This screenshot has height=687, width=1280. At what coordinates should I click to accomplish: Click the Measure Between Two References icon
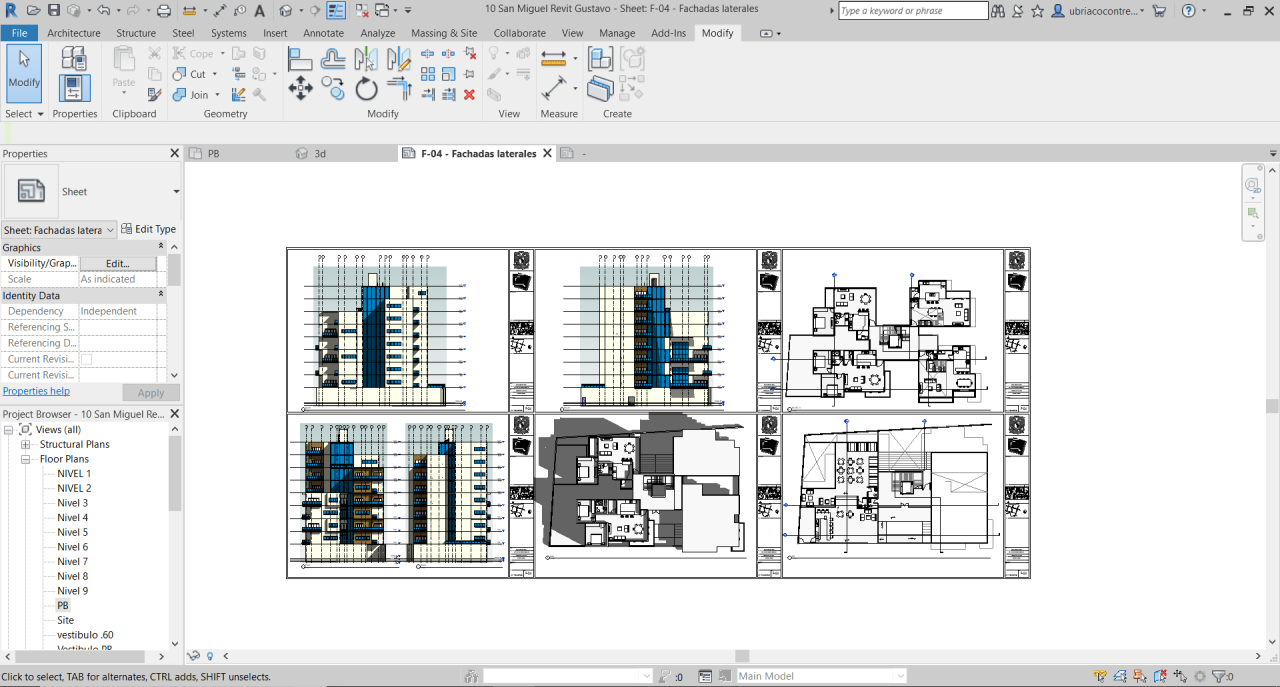[553, 58]
